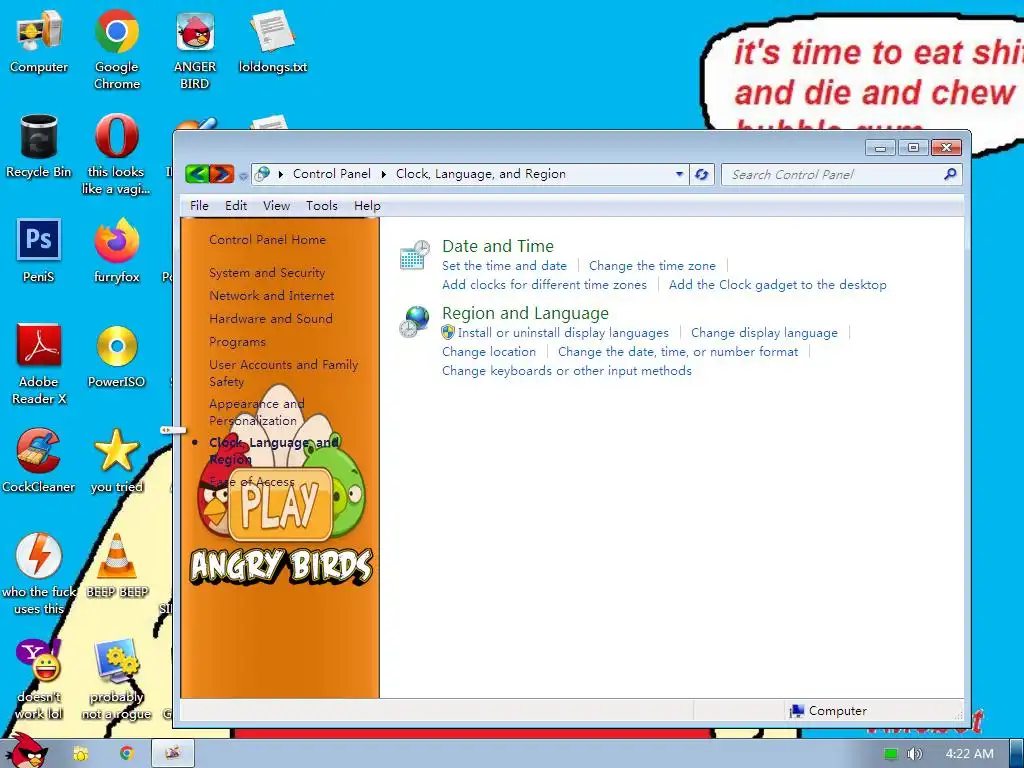Expand the breadcrumb arrow after Control Panel
Screen dimensions: 1024x768
tap(383, 174)
